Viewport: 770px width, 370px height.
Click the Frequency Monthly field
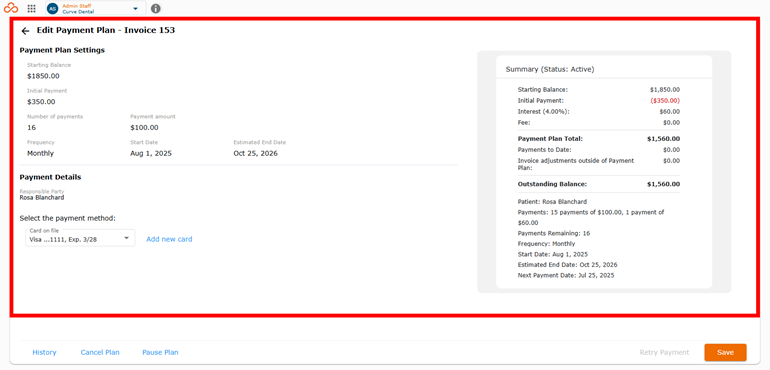[x=40, y=153]
